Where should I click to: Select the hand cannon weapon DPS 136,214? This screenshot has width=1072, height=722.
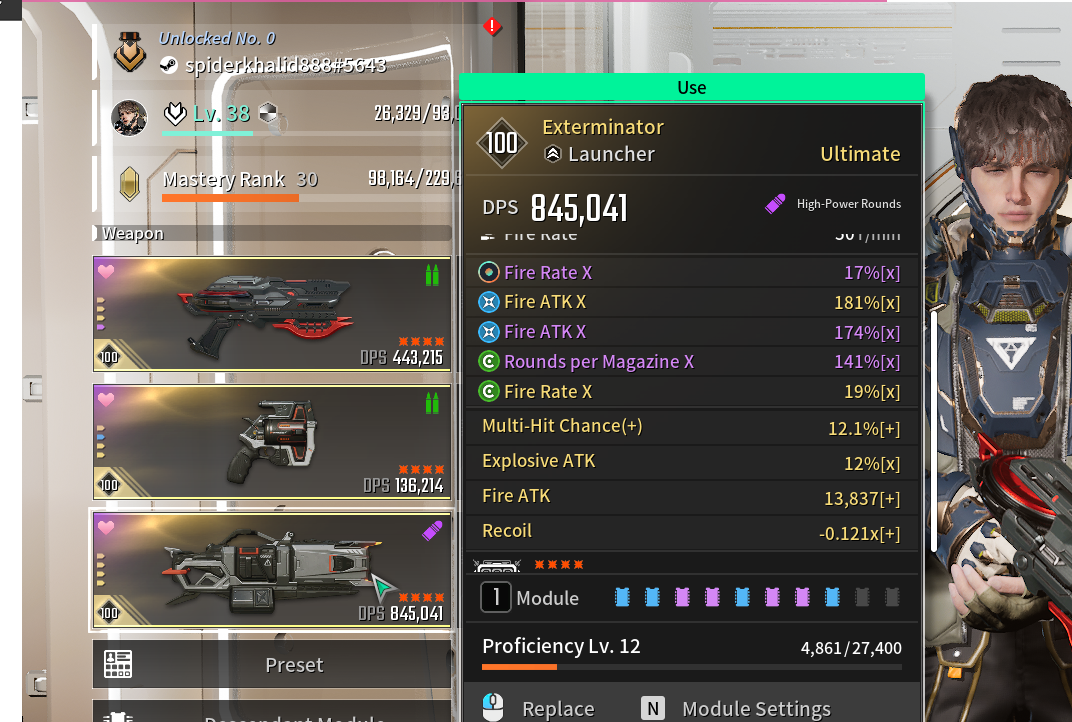click(x=272, y=442)
